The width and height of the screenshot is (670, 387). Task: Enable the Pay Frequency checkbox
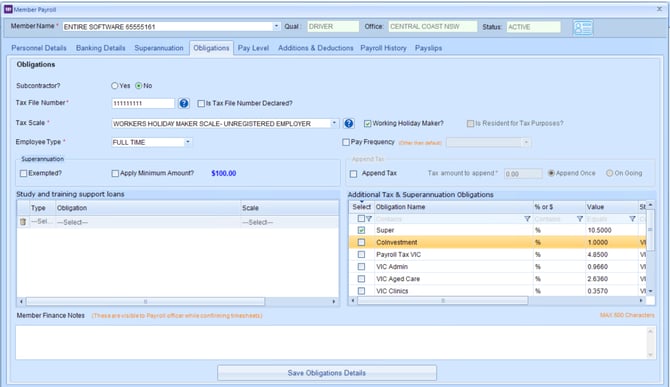coord(346,142)
